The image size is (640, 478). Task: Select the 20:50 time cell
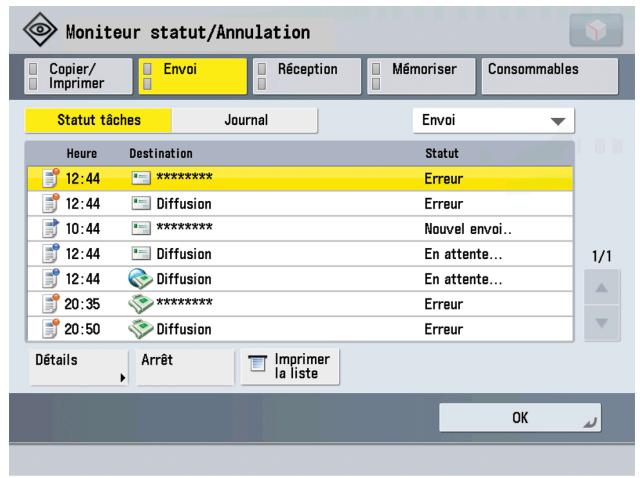click(x=82, y=329)
